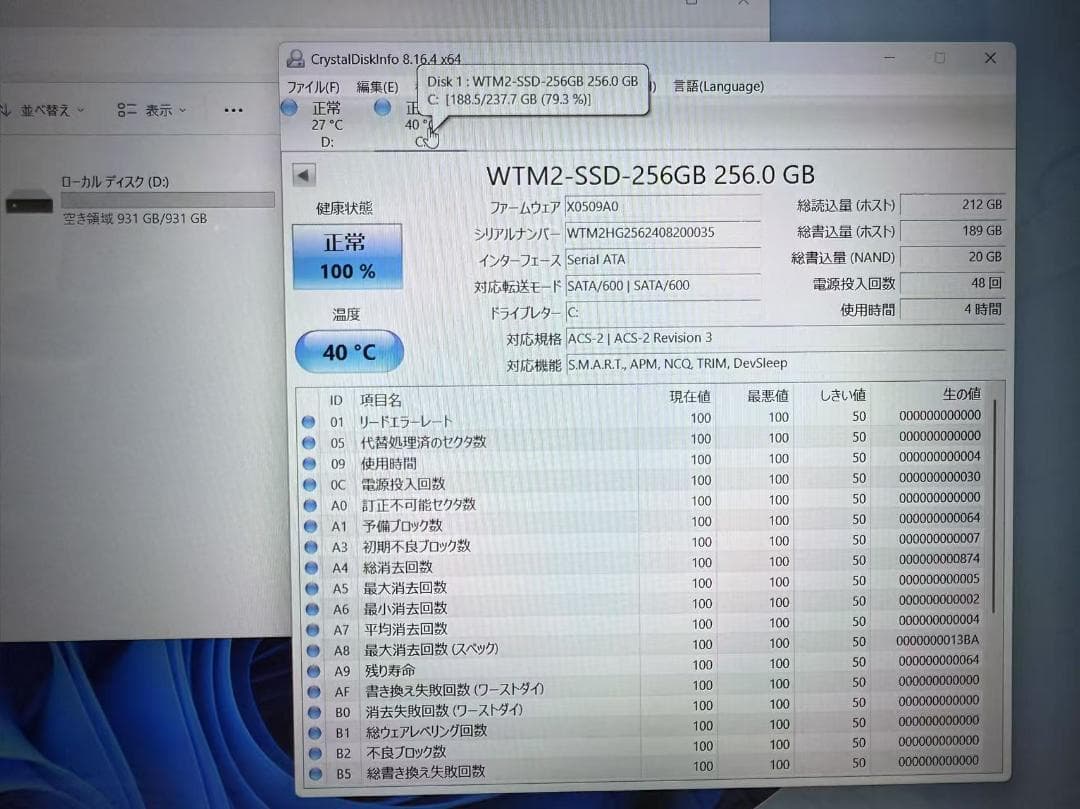Click blue indicator beside 使用時間
This screenshot has width=1080, height=809.
308,463
